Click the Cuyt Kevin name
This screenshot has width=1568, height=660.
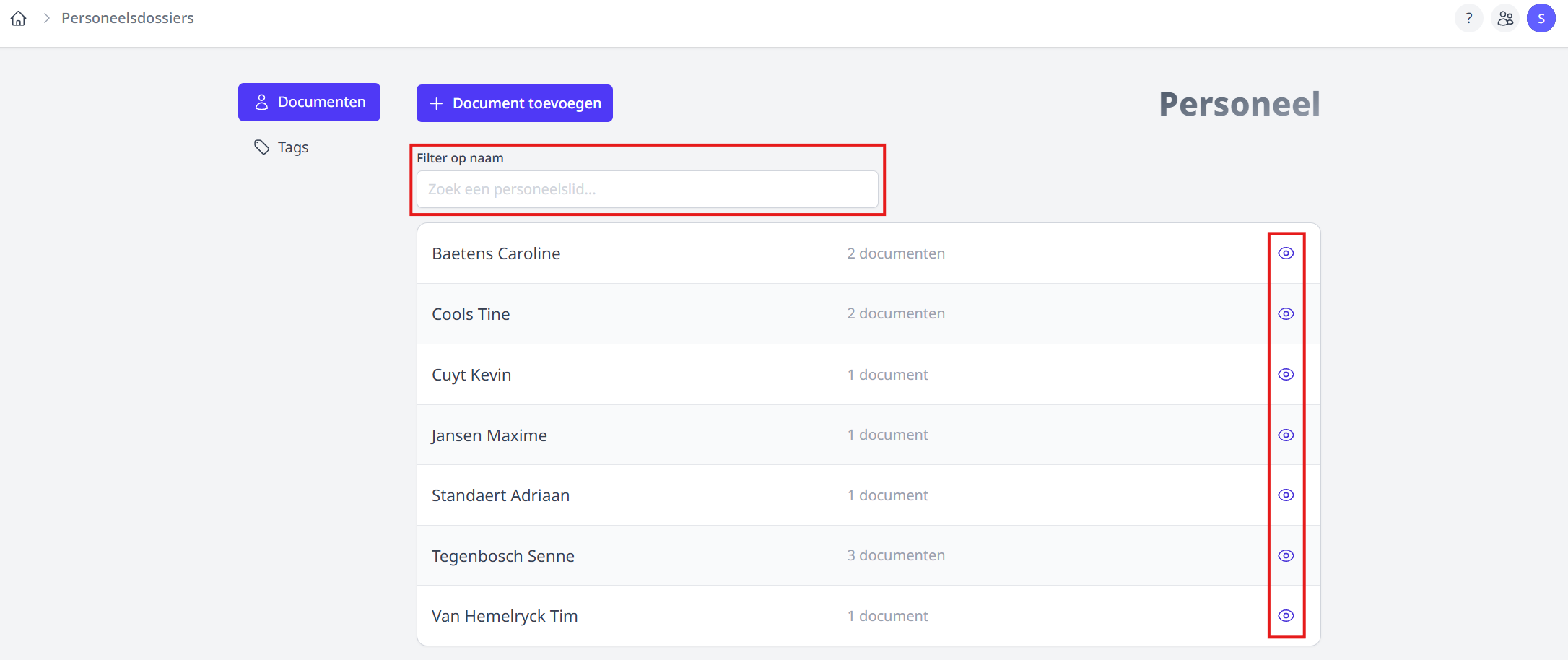pos(471,375)
